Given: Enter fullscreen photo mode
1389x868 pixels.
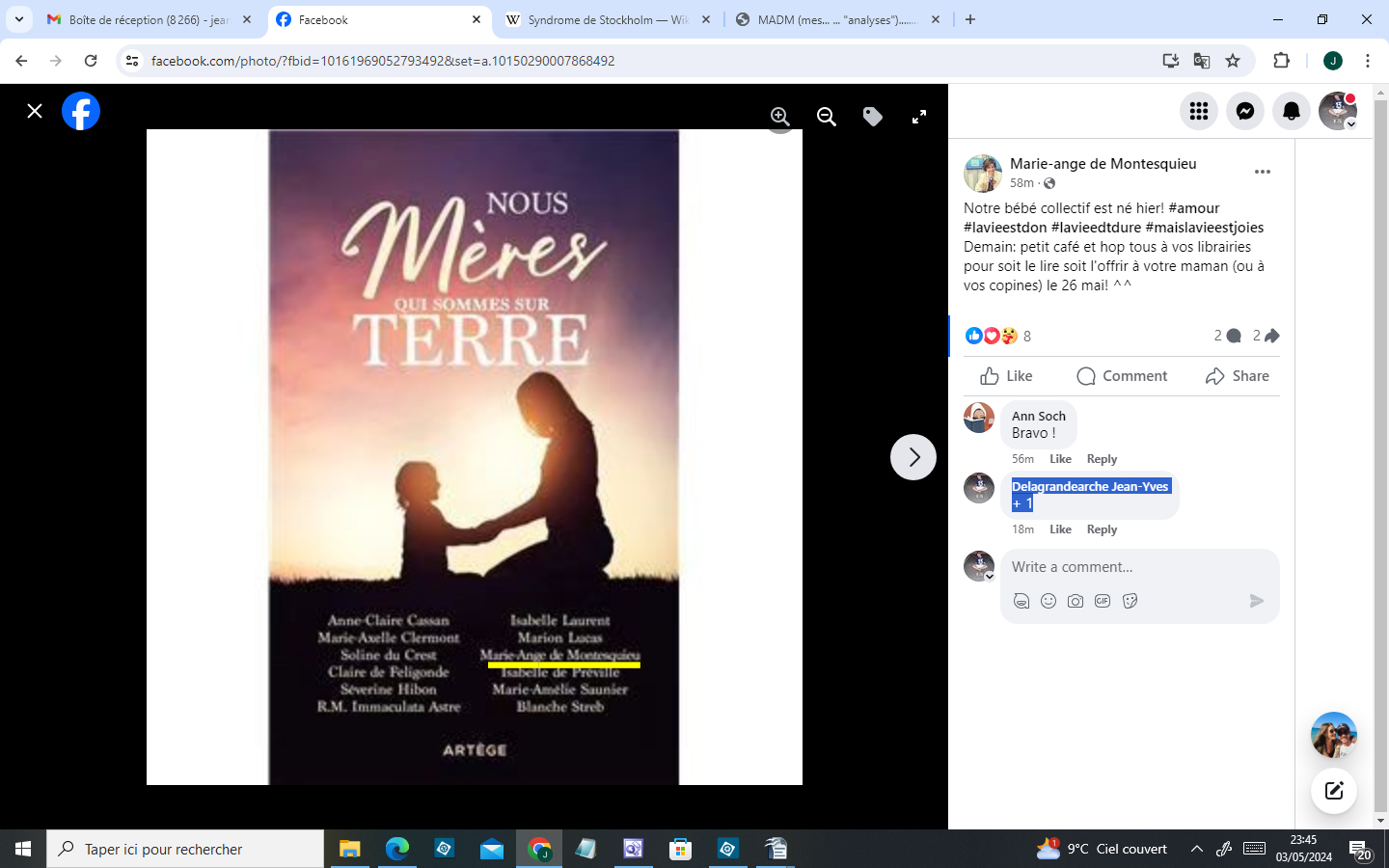Looking at the screenshot, I should tap(919, 117).
